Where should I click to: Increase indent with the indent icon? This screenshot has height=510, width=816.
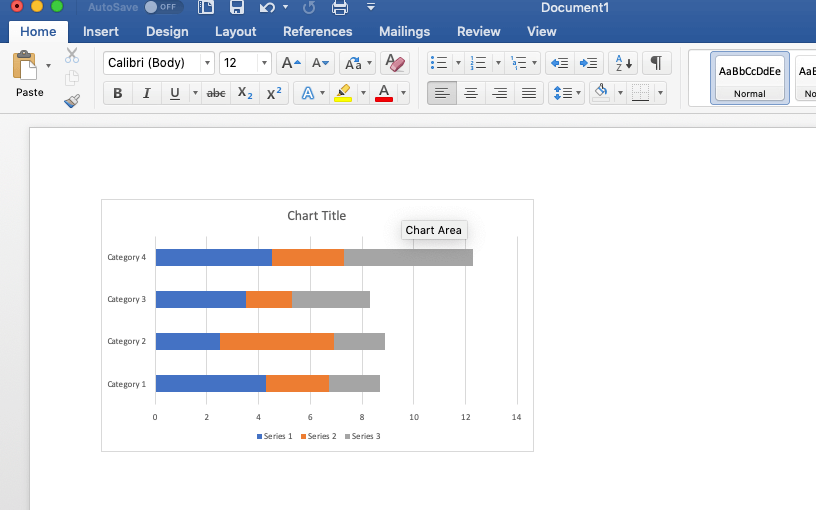590,63
